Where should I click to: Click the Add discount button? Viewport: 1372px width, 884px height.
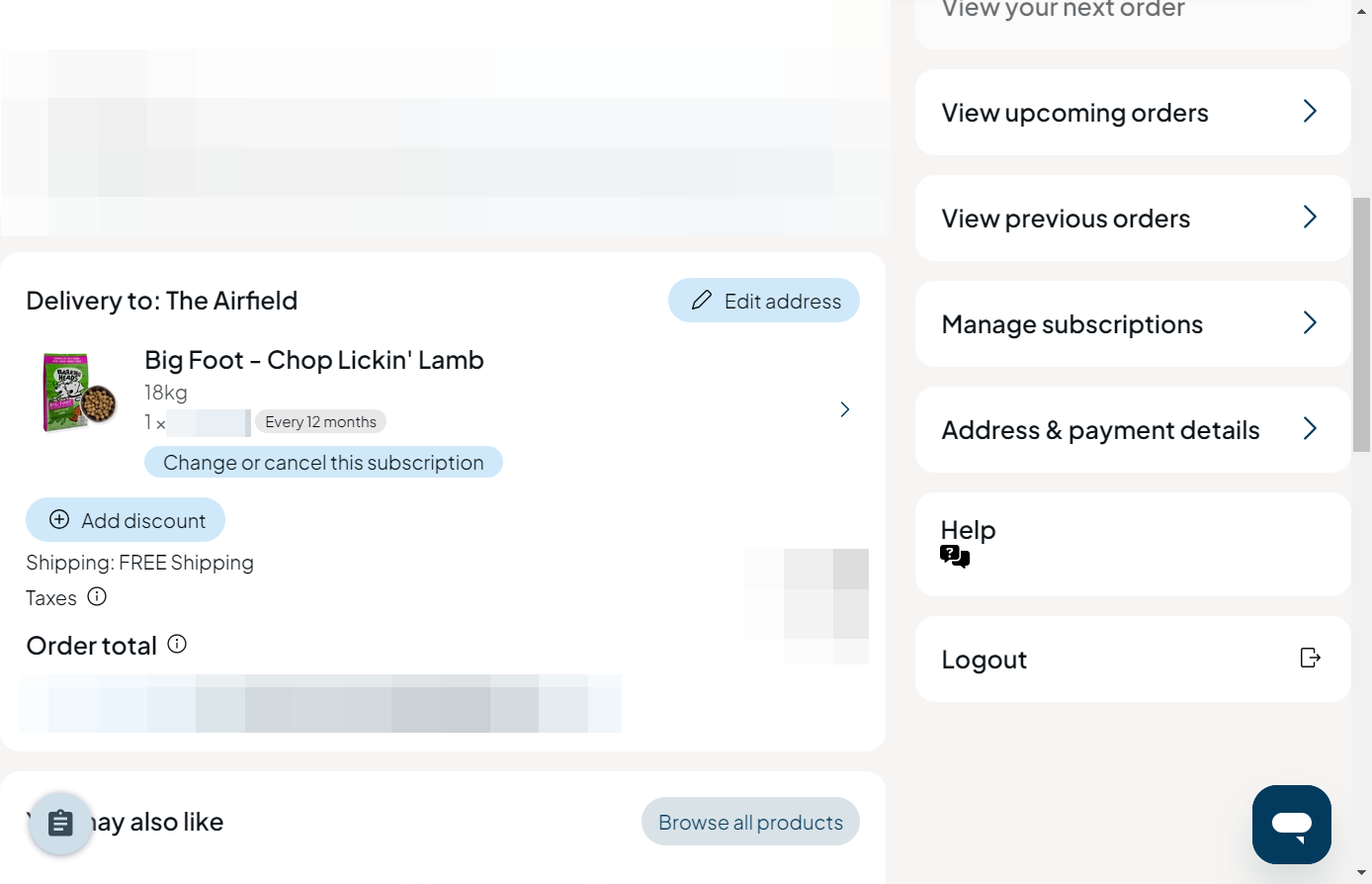[126, 520]
